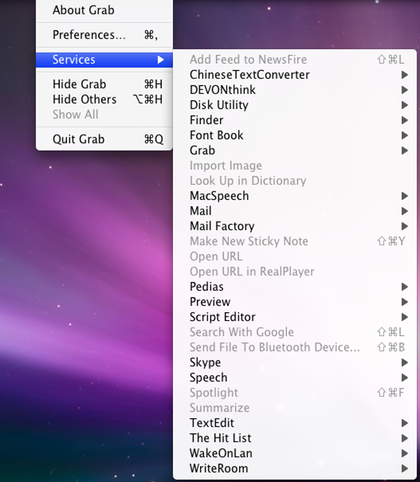Click Send File To Bluetooth Device…
The image size is (420, 482).
(x=295, y=347)
